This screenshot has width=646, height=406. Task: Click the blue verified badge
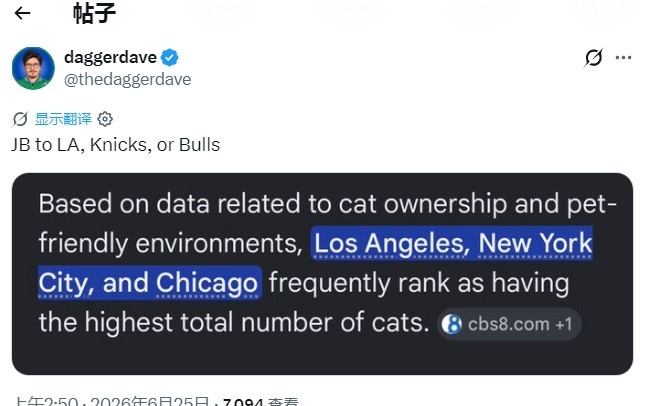click(x=170, y=57)
